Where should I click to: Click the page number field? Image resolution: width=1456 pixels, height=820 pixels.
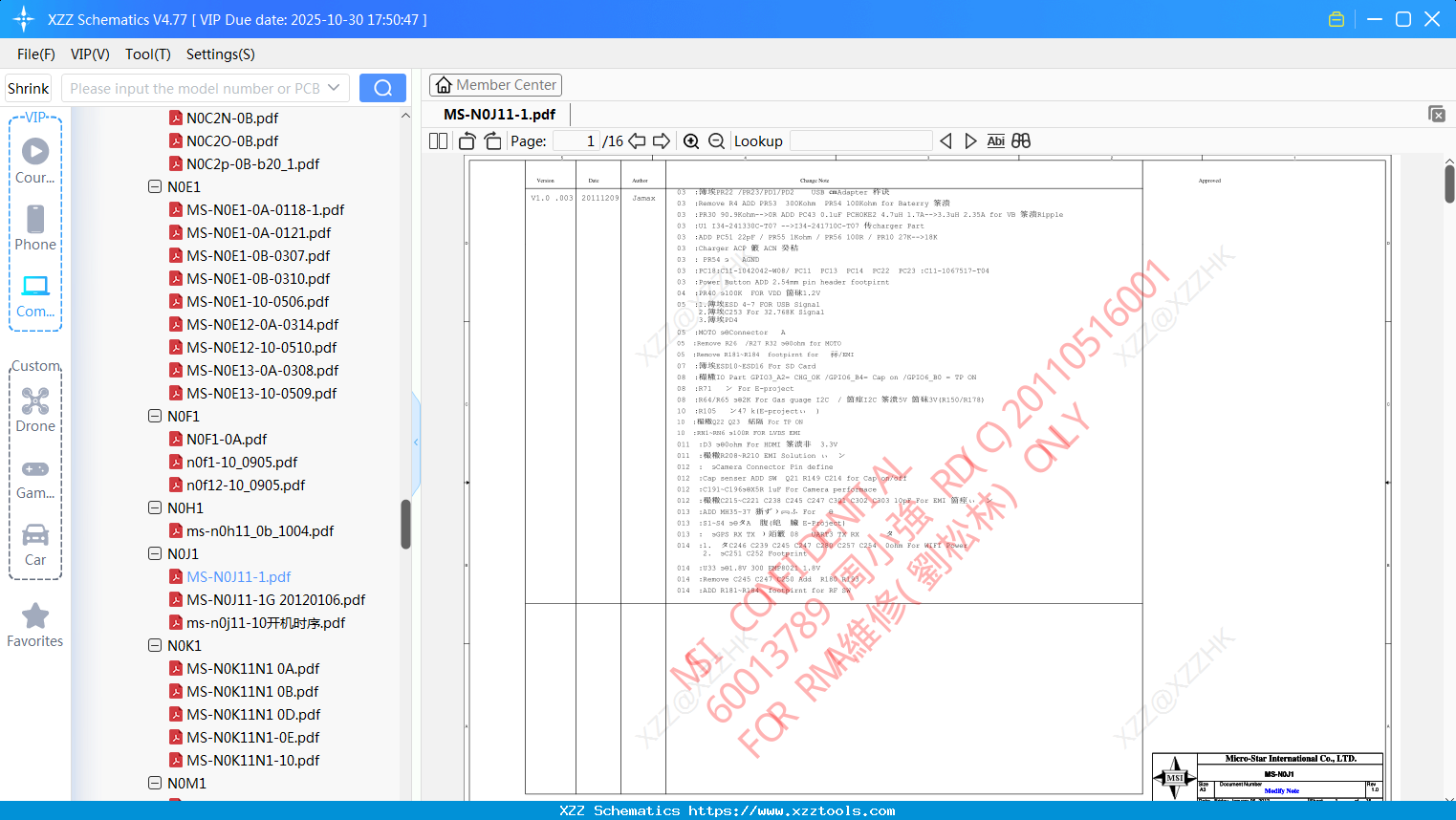[576, 141]
